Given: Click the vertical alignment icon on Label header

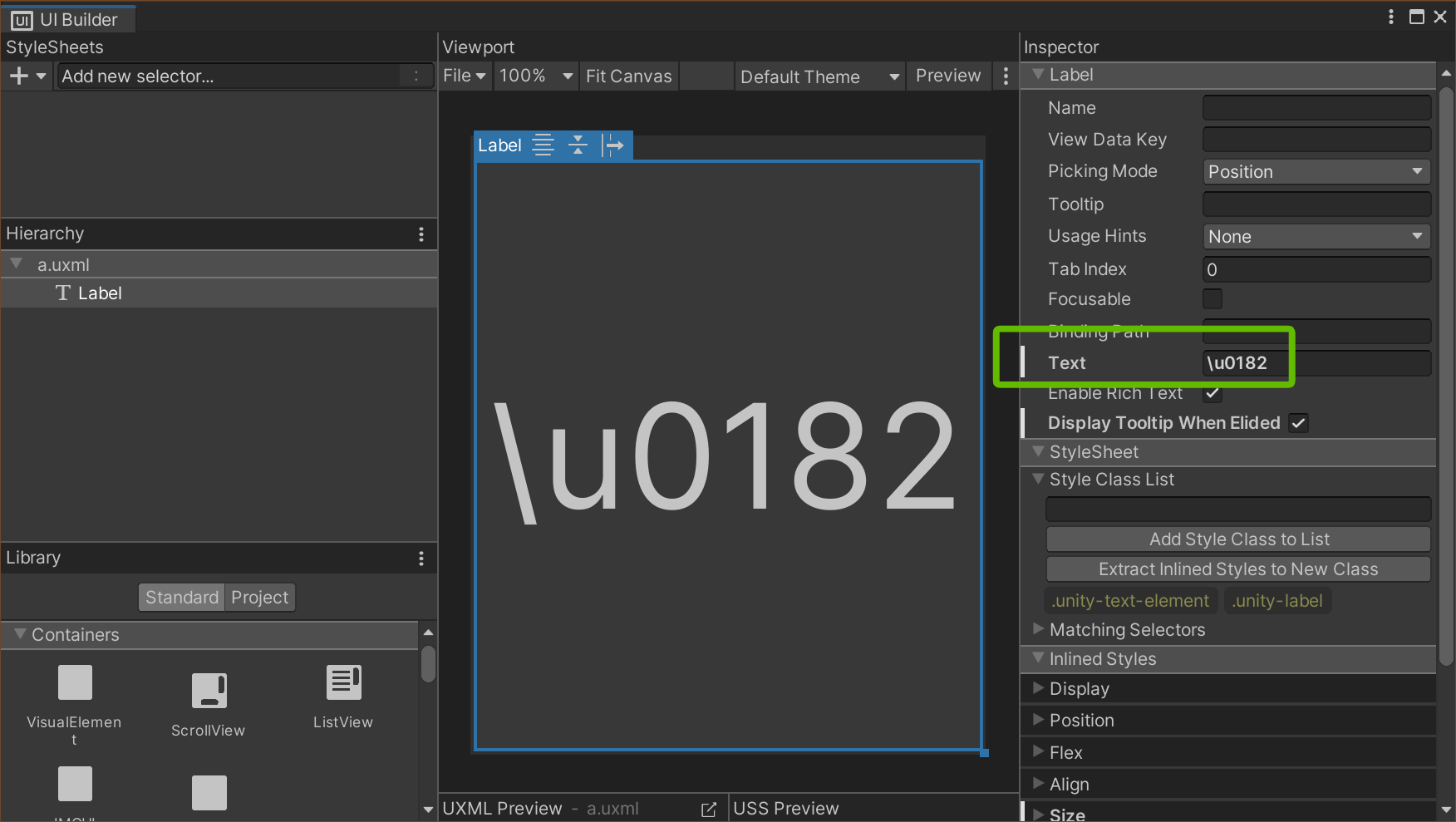Looking at the screenshot, I should coord(578,145).
